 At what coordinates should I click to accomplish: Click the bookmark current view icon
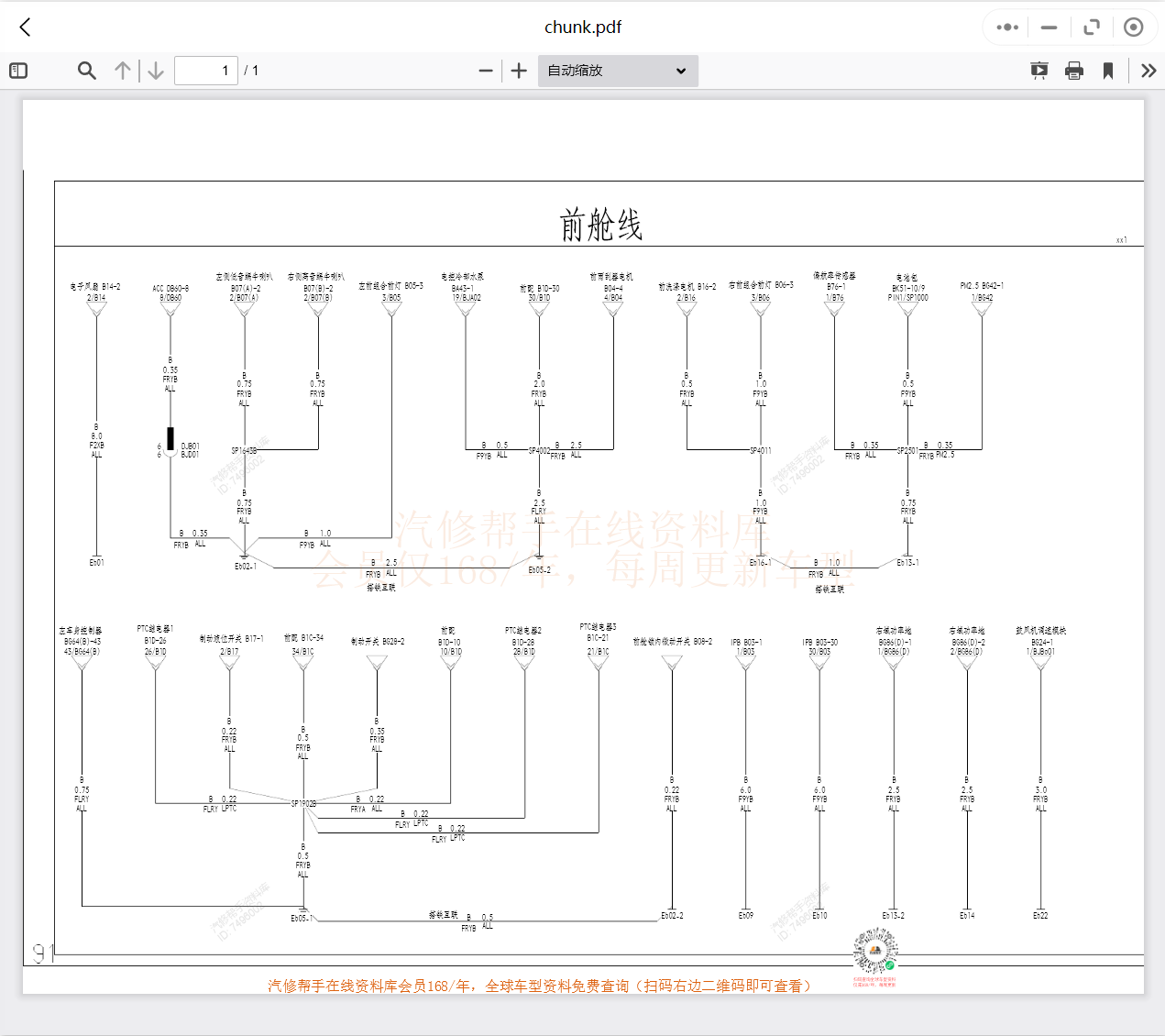click(1108, 71)
